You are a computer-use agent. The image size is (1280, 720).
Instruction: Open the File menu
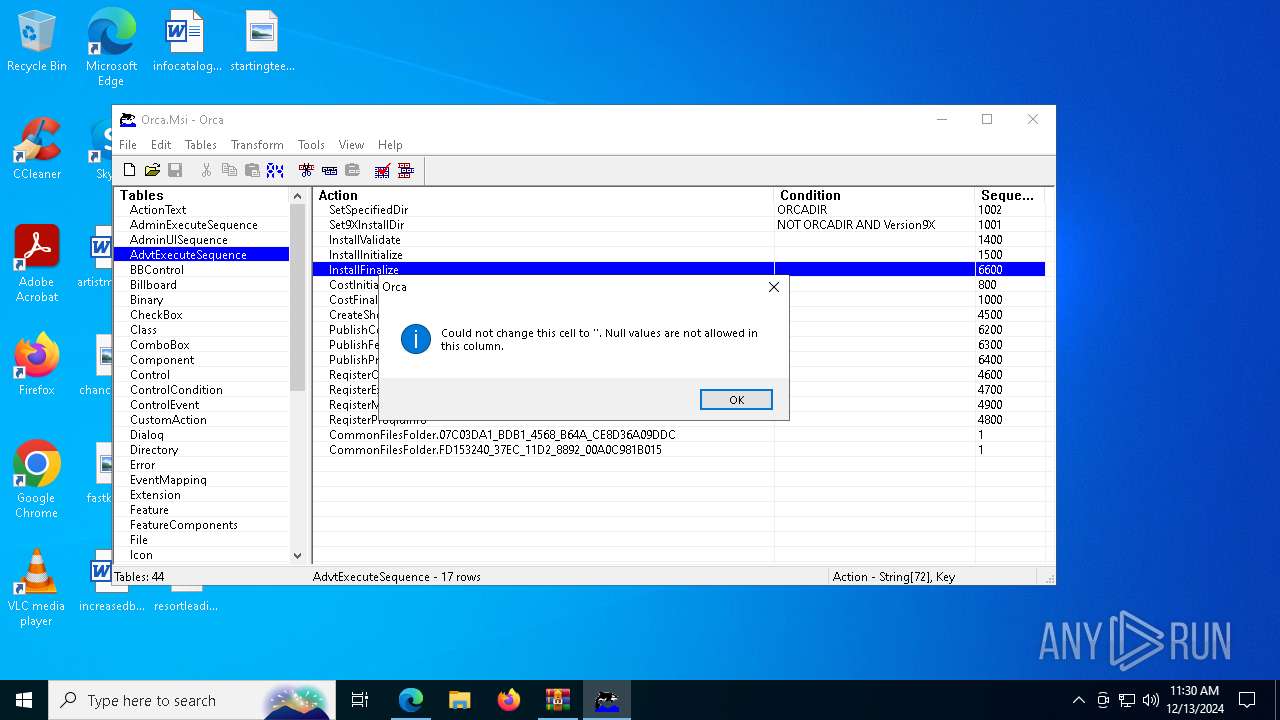pyautogui.click(x=128, y=145)
